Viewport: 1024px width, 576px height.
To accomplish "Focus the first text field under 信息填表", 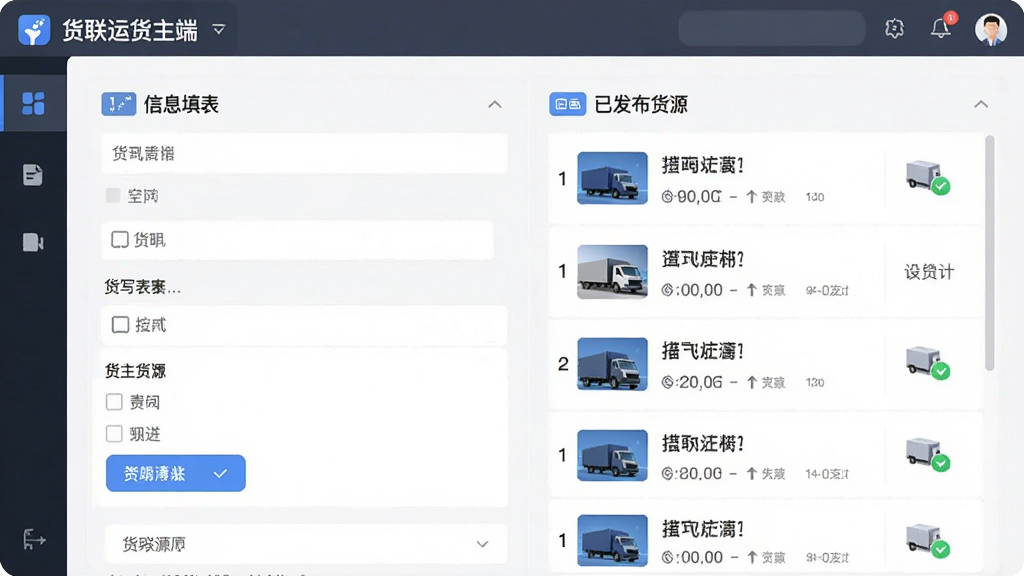I will tap(304, 153).
